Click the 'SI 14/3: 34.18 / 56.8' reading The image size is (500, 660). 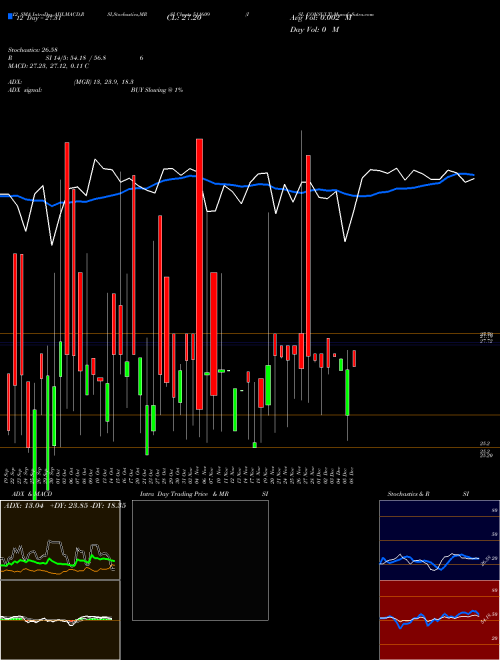[x=76, y=58]
